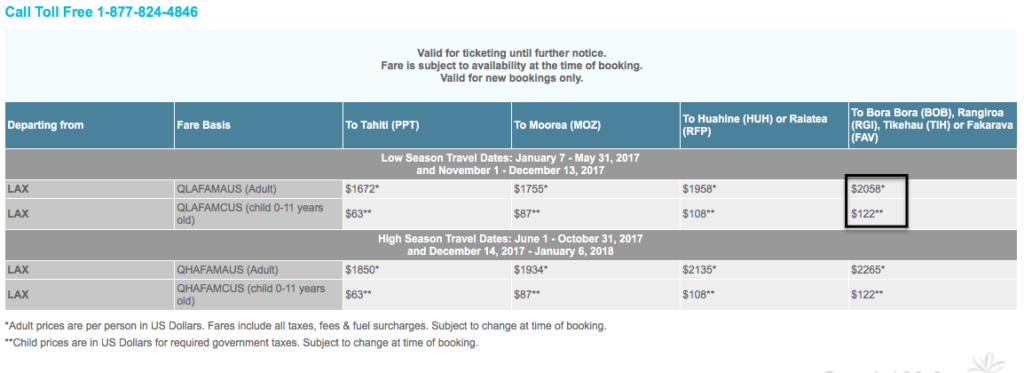The image size is (1024, 373).
Task: Select the QHAFAMAUS (Adult) fare basis cell
Action: (x=258, y=270)
